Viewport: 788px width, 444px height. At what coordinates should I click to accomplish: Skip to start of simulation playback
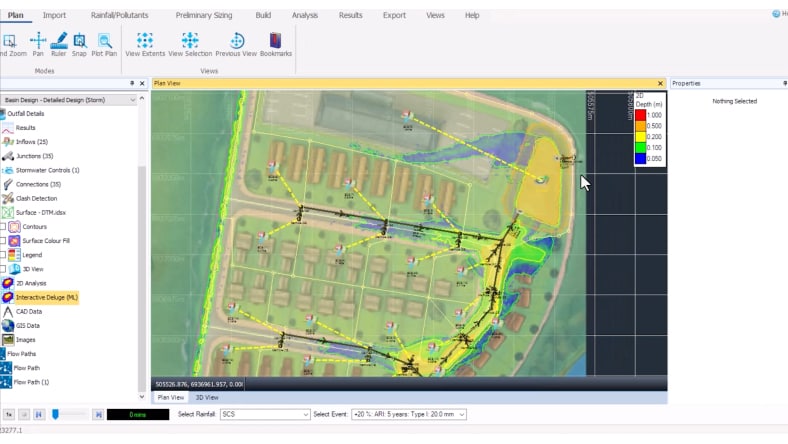(x=39, y=414)
